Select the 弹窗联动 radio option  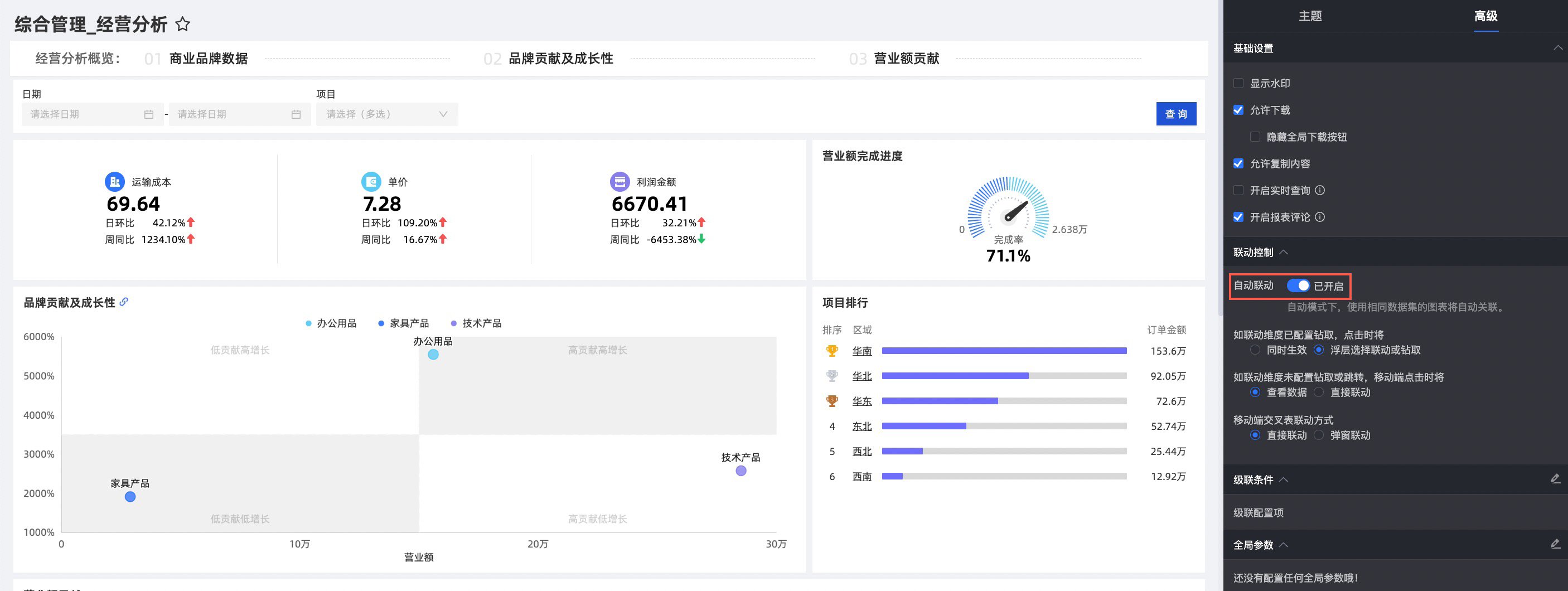(x=1318, y=435)
